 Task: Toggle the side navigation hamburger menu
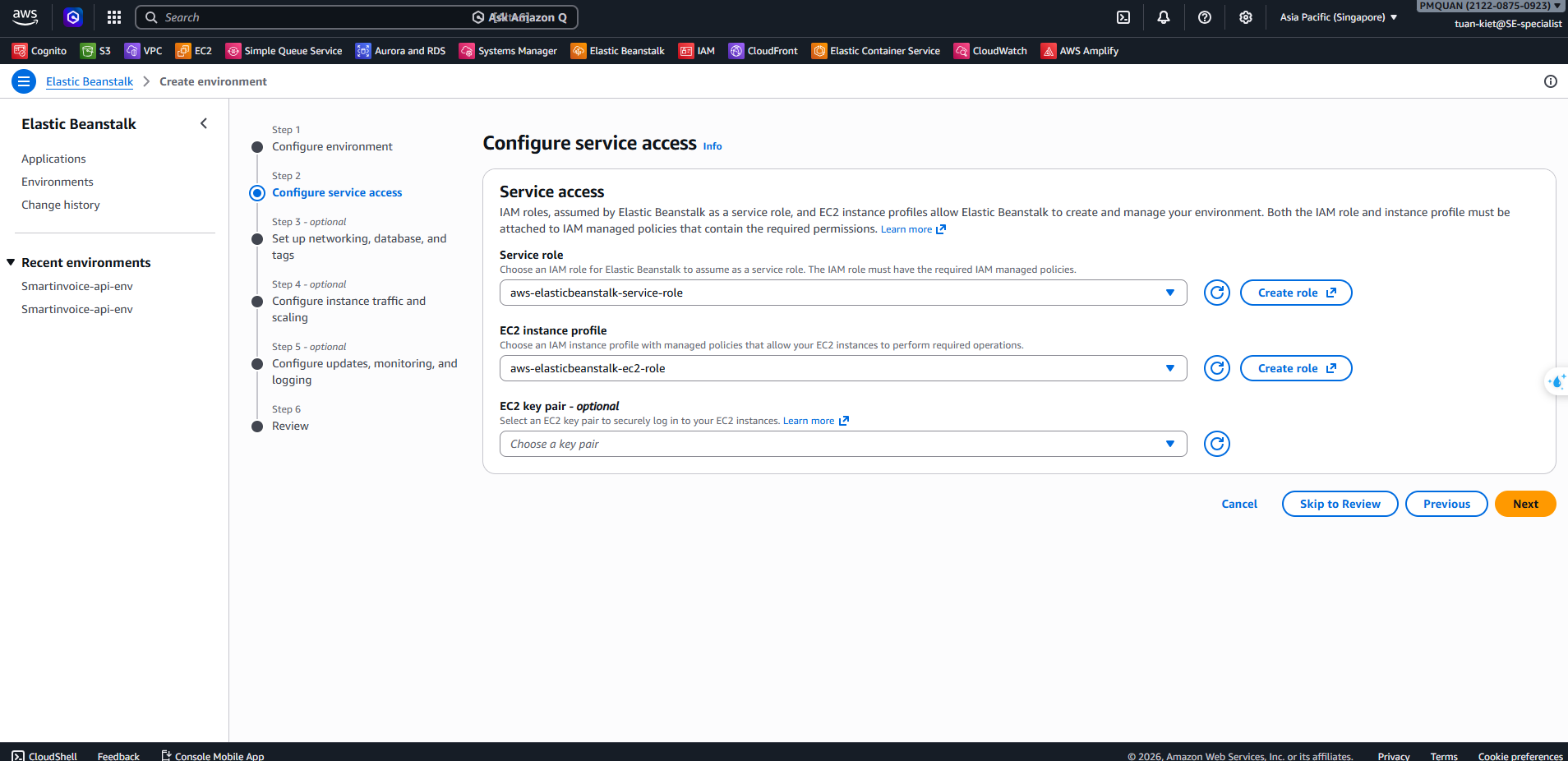tap(24, 81)
